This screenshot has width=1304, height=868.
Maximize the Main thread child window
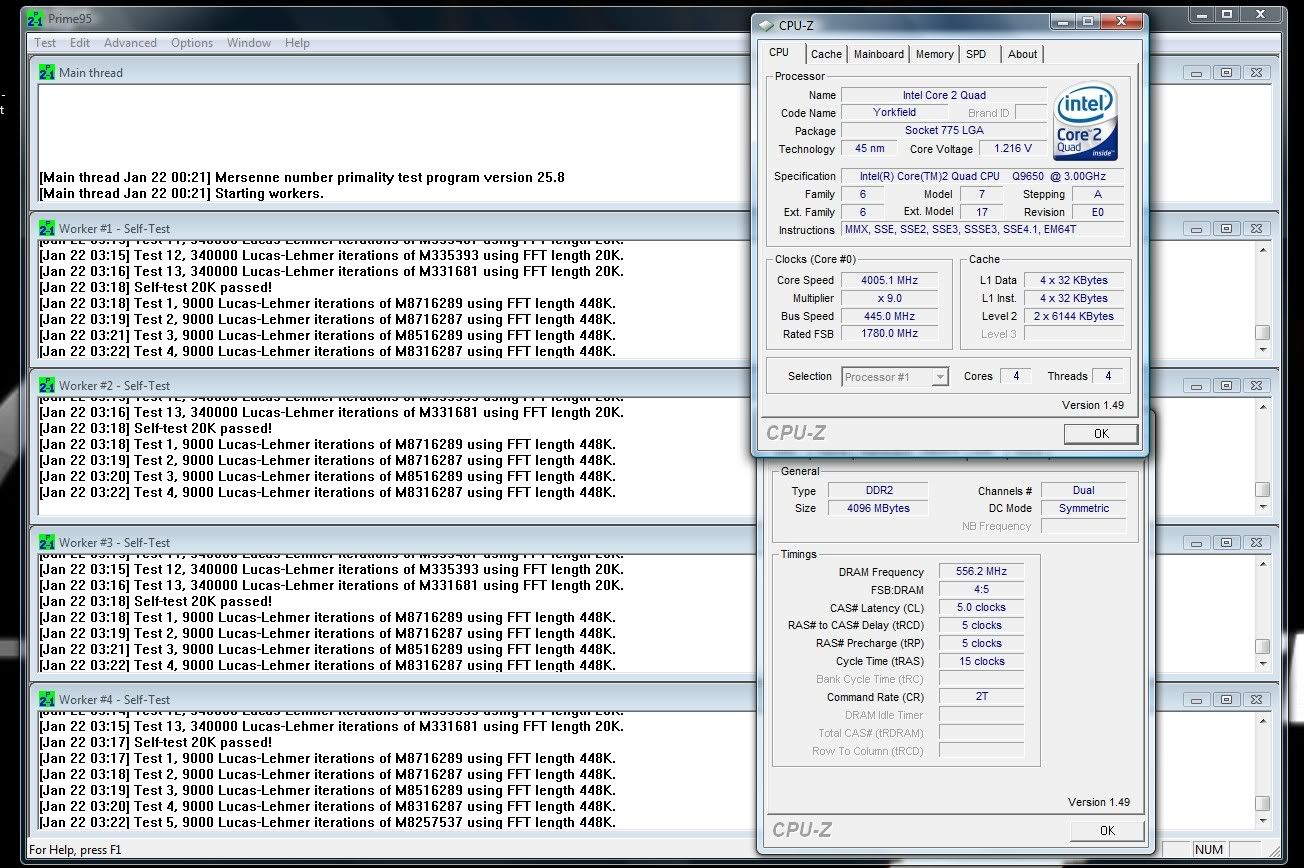(1228, 72)
